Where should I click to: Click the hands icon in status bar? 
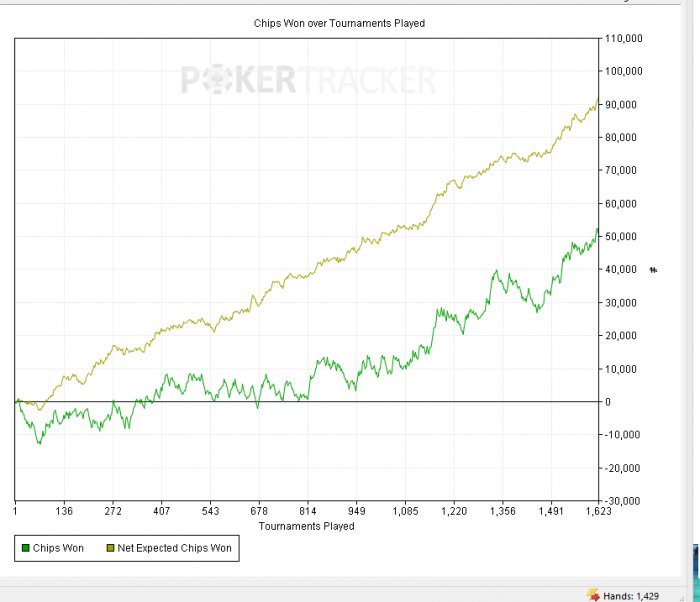point(593,595)
